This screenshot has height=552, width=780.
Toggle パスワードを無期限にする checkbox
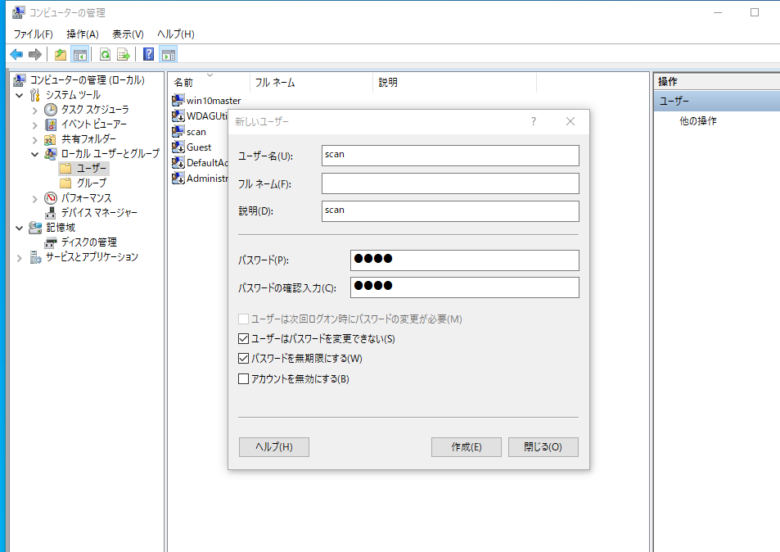[243, 359]
